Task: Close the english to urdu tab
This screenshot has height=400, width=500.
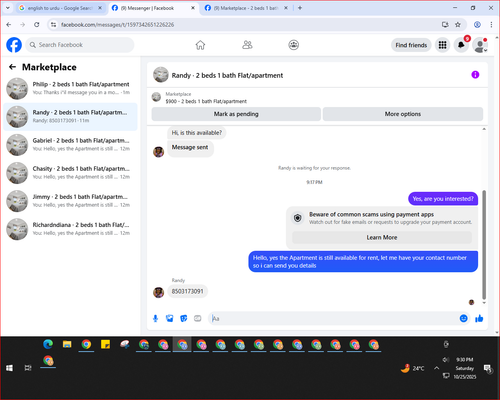Action: tap(100, 8)
